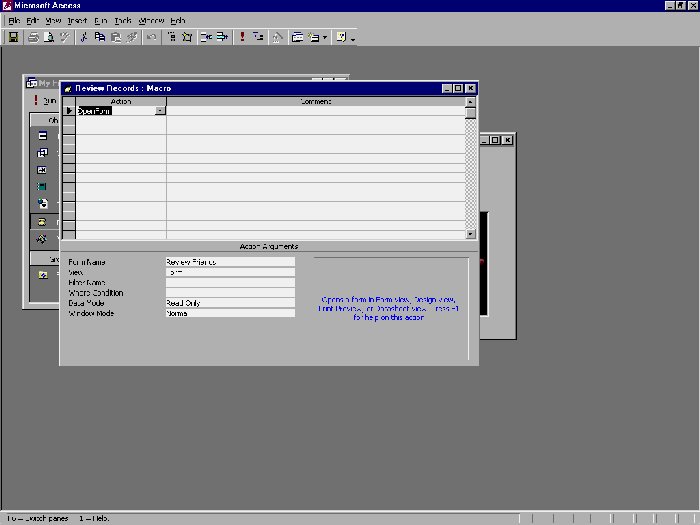The height and width of the screenshot is (525, 700).
Task: Open the Office Assistant dropdown at toolbar end
Action: coord(353,38)
